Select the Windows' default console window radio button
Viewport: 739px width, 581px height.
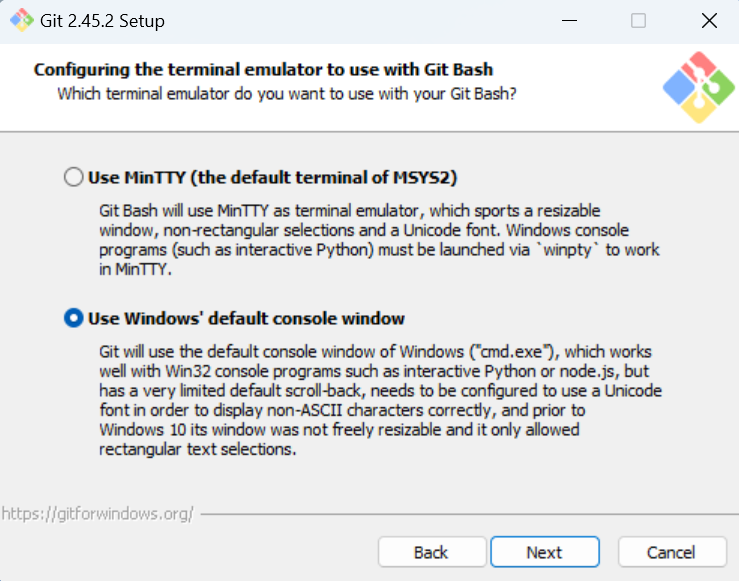(x=73, y=319)
